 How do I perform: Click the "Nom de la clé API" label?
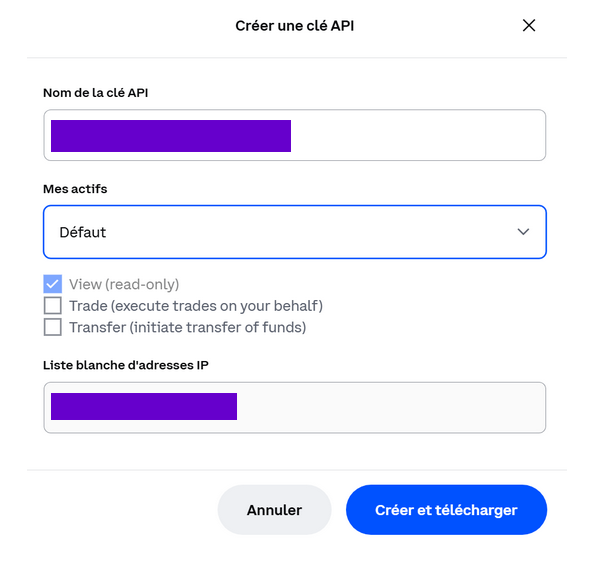[x=103, y=93]
